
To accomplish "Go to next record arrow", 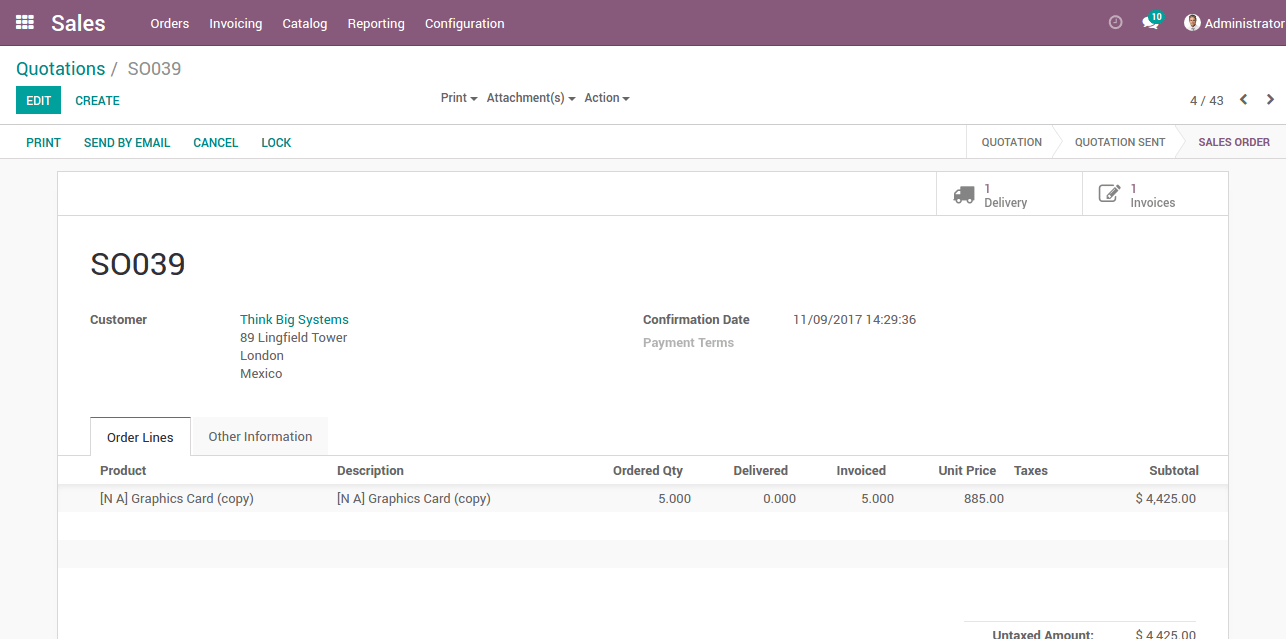I will pyautogui.click(x=1270, y=99).
